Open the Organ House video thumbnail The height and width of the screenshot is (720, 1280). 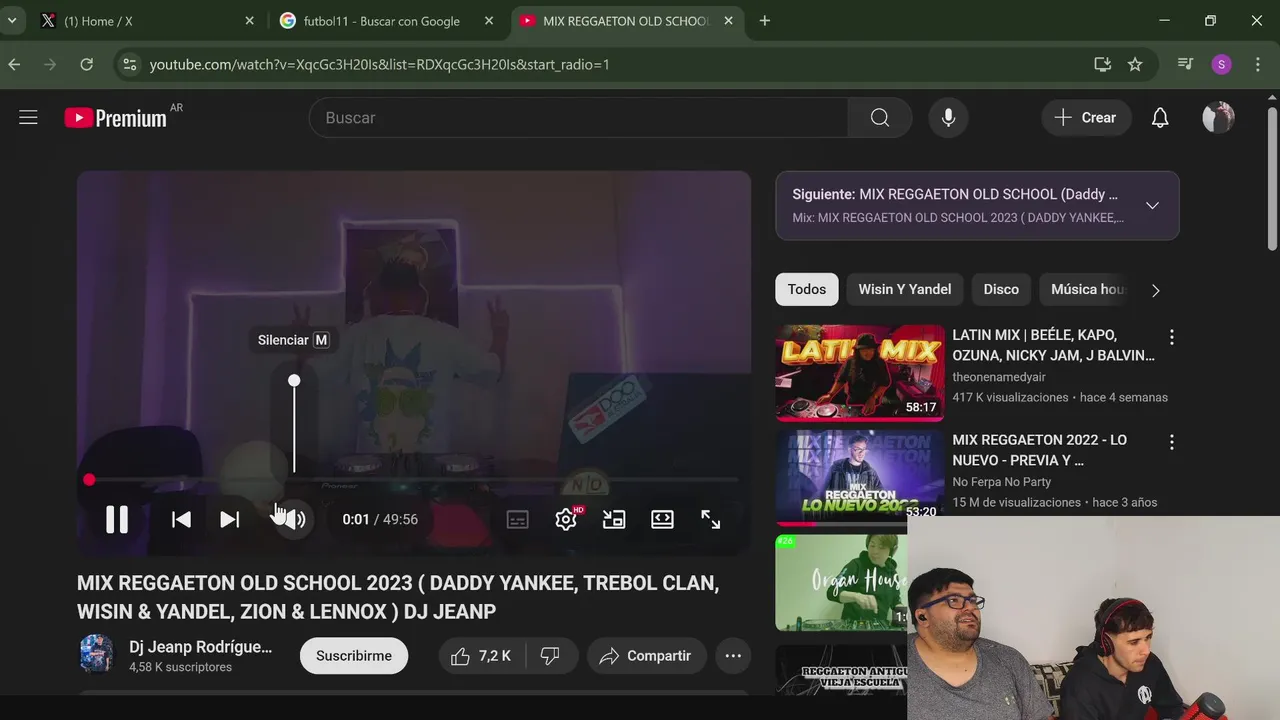(x=842, y=582)
